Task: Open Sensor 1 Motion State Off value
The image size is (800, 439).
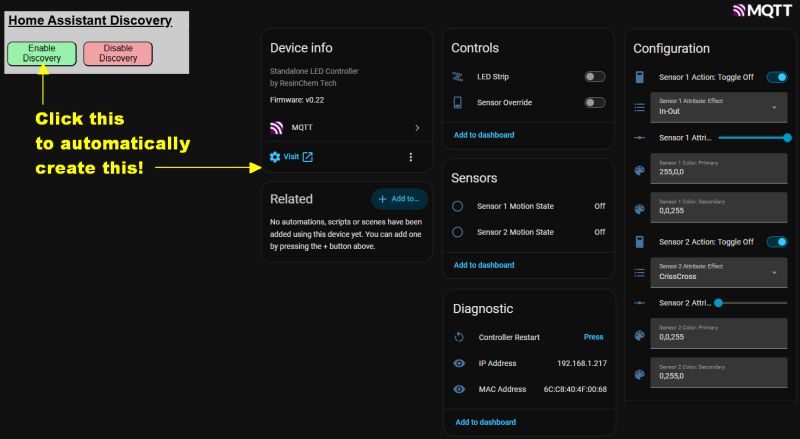Action: pos(599,206)
